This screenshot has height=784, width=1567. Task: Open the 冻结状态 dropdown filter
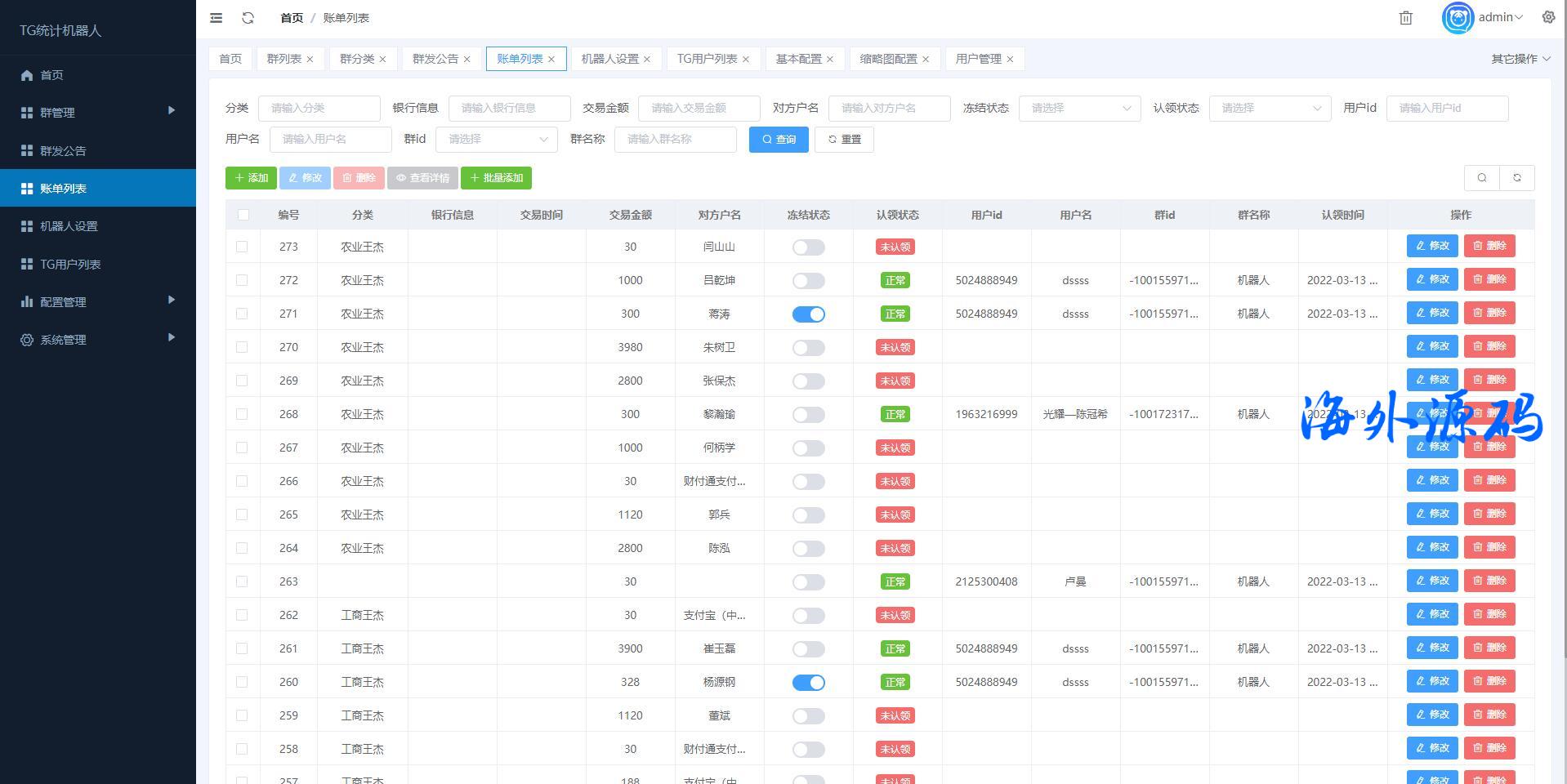click(x=1079, y=108)
